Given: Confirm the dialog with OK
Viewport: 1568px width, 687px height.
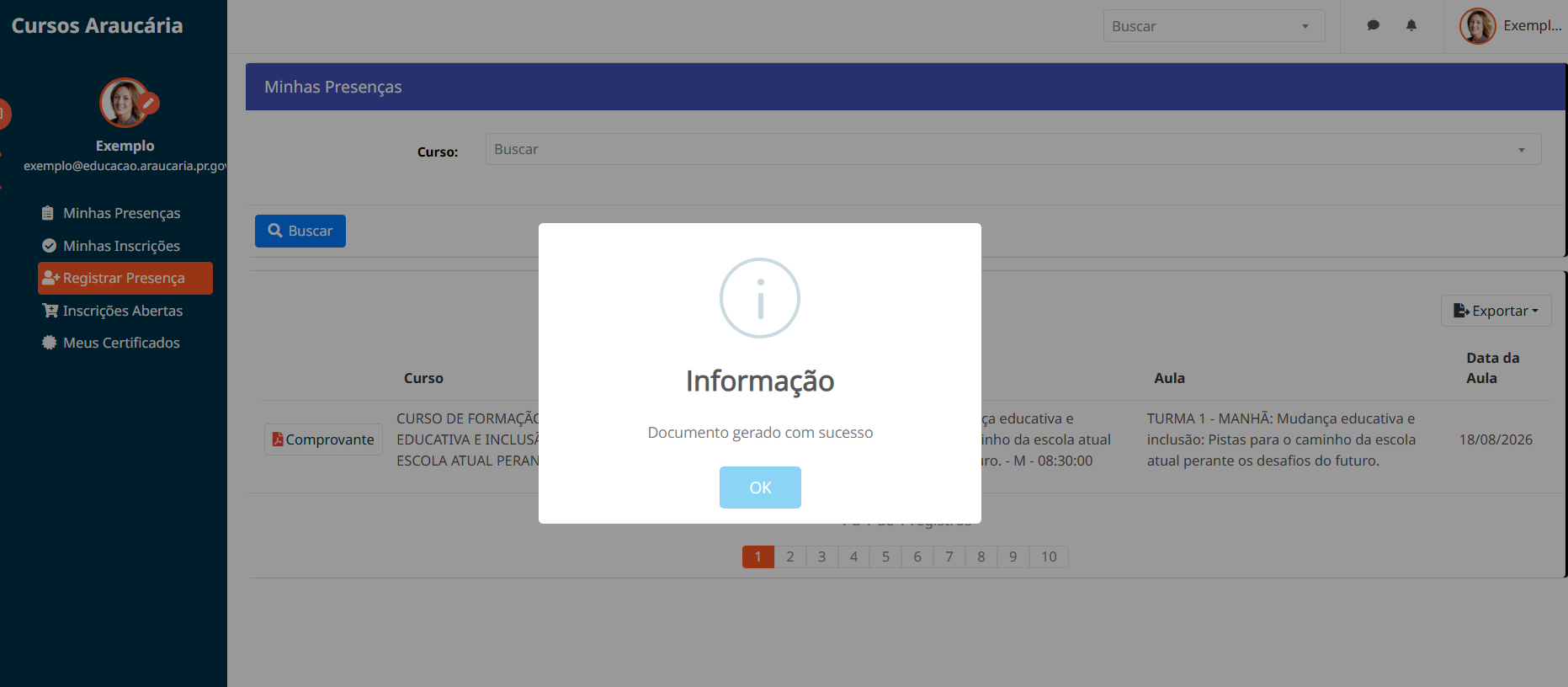Looking at the screenshot, I should click(x=760, y=487).
